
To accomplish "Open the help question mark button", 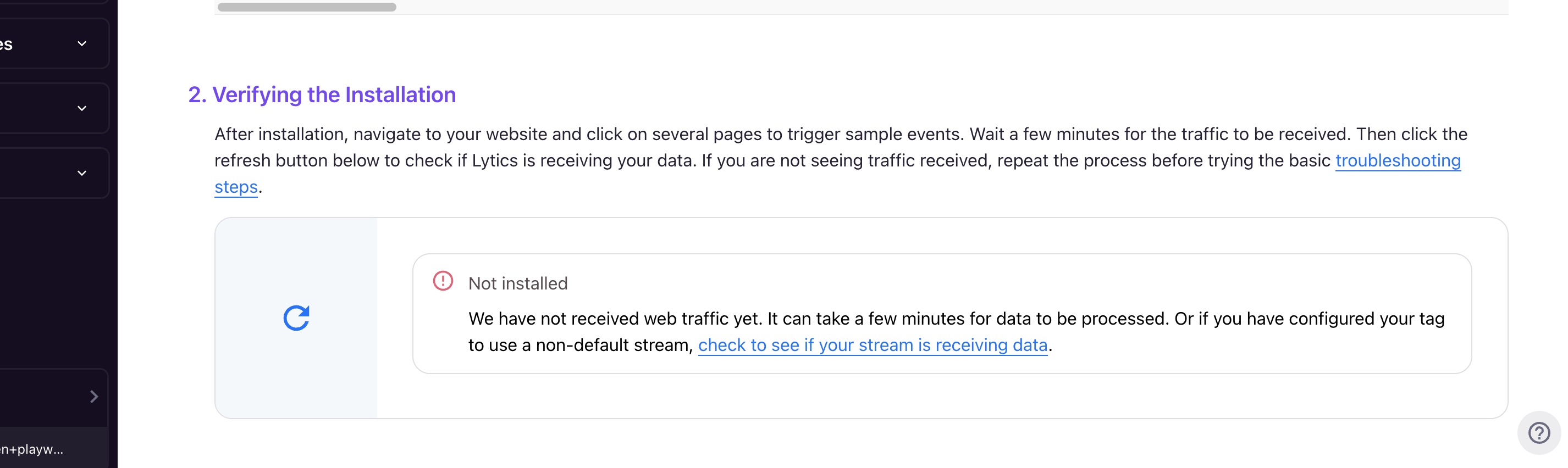I will click(1539, 433).
